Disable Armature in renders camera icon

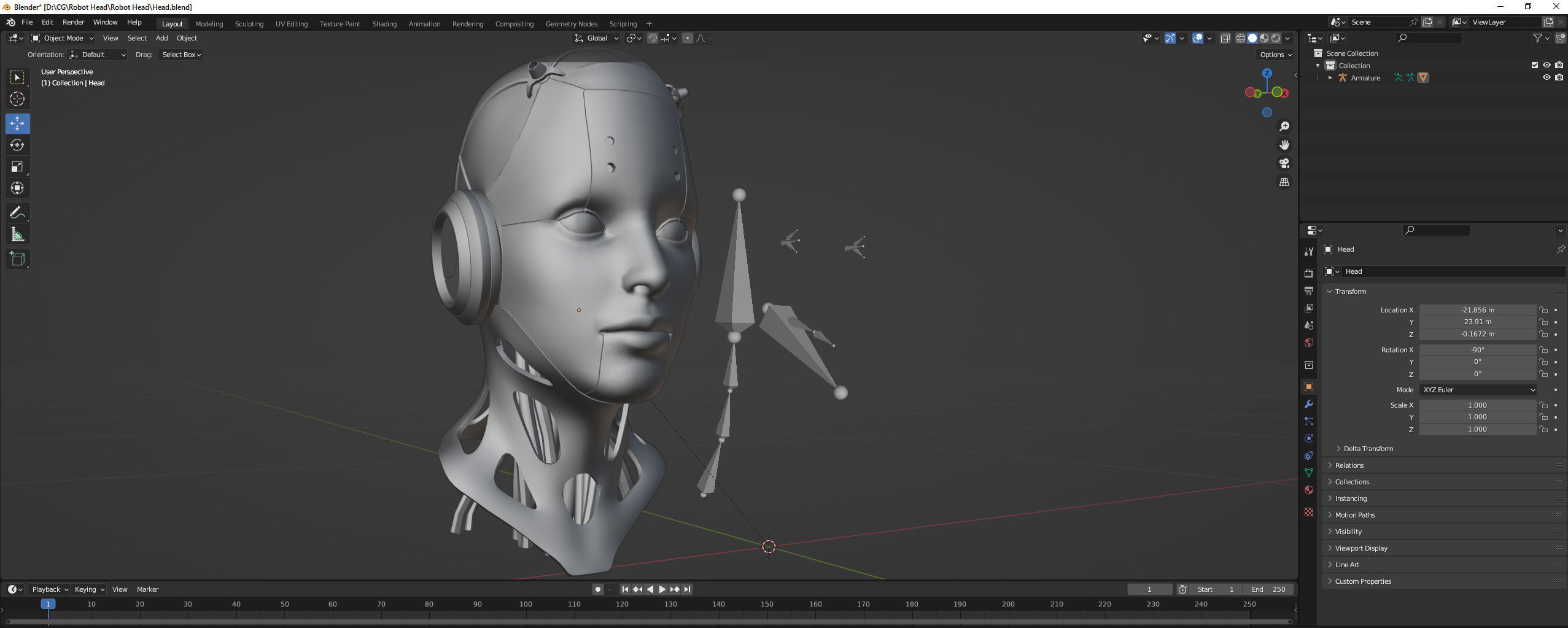1559,77
